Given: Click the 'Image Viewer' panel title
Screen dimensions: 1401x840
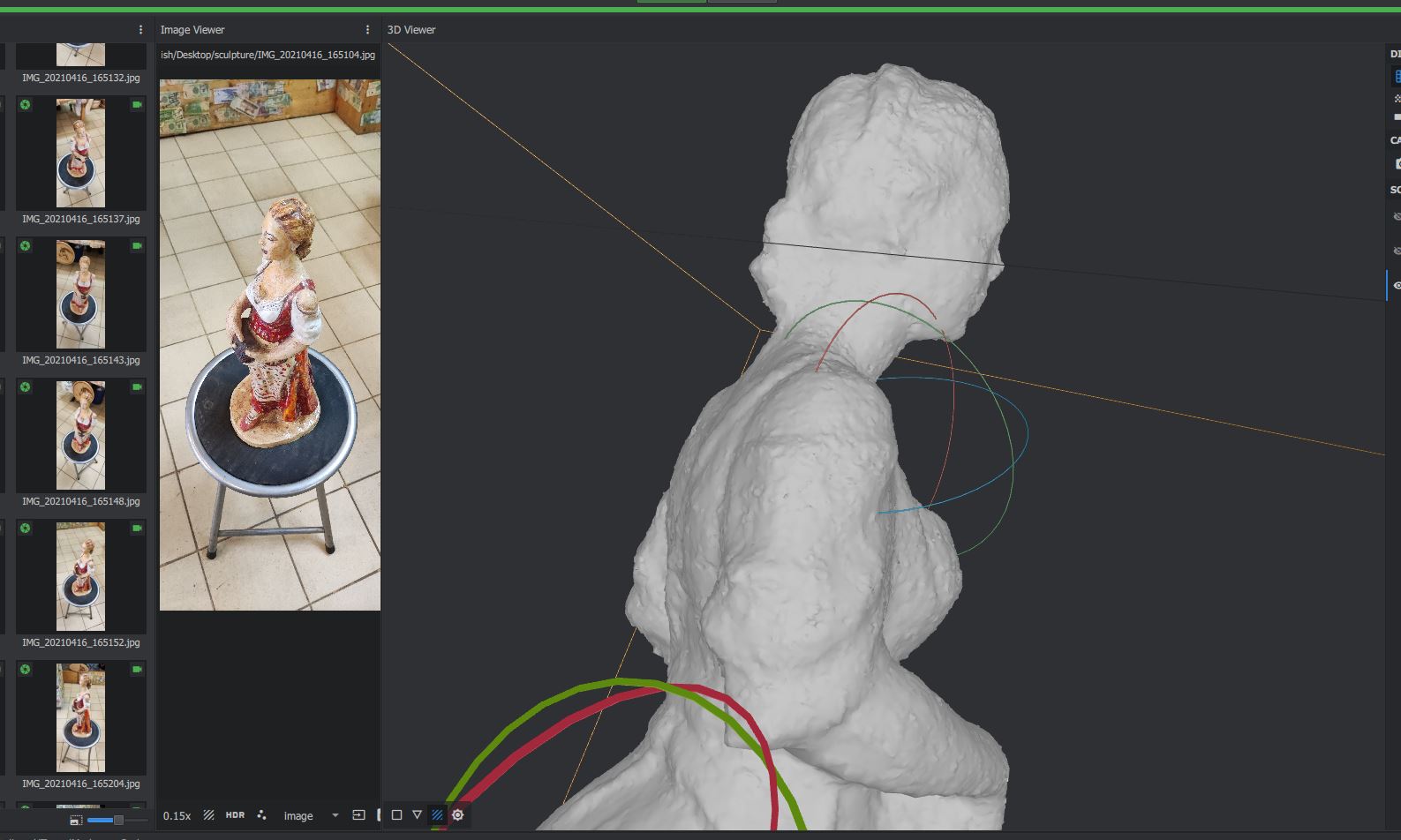Looking at the screenshot, I should coord(192,30).
